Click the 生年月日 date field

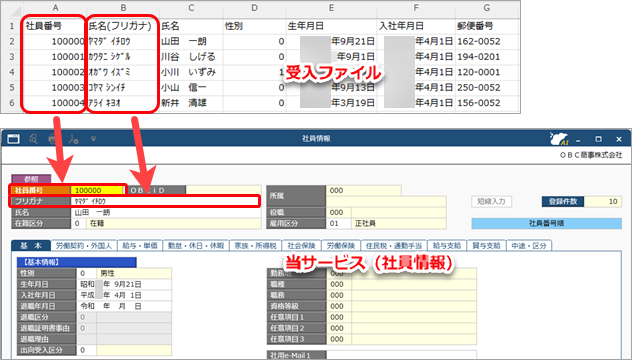pyautogui.click(x=124, y=284)
